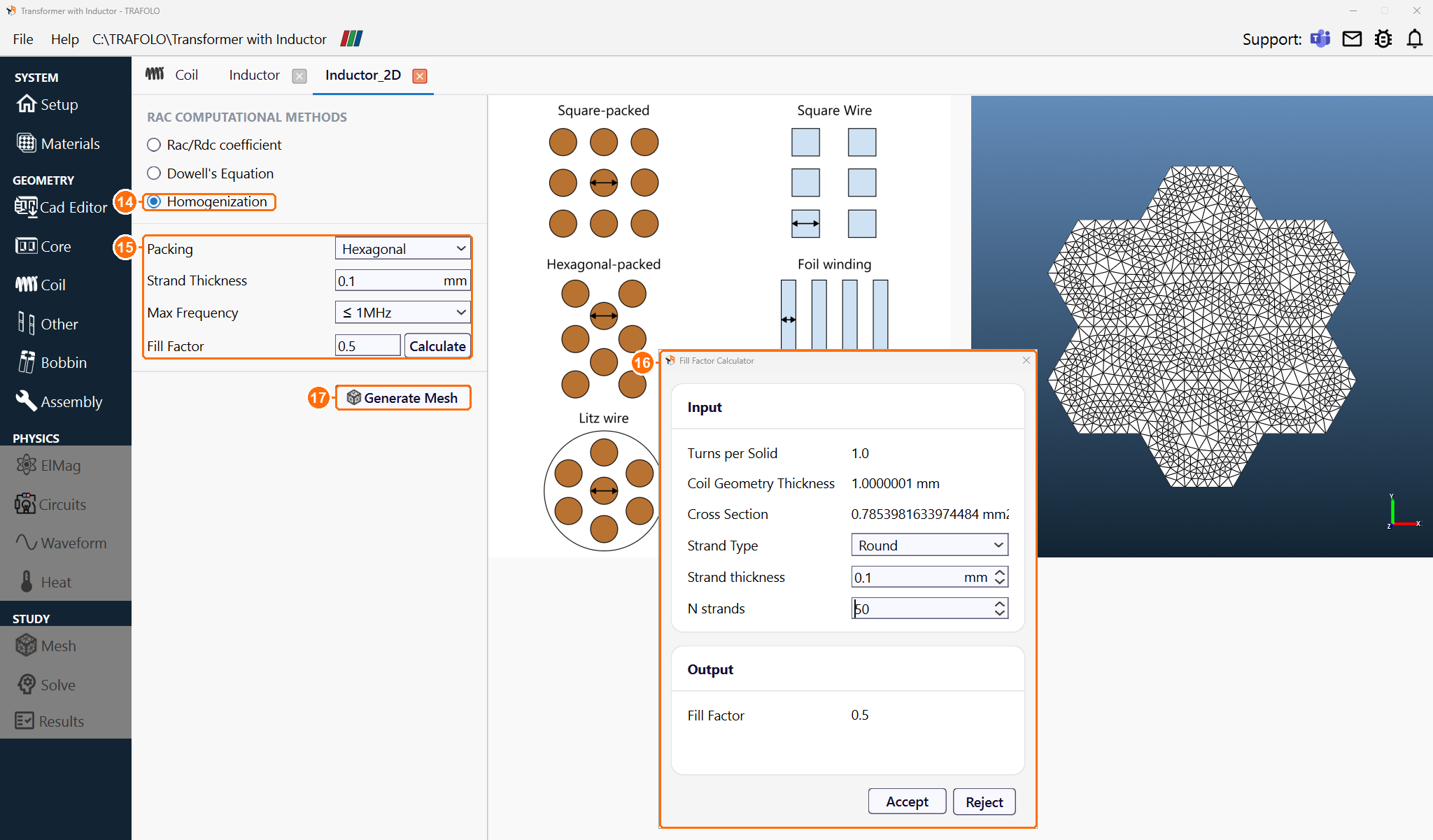Click the coil icon beside Coil tab

click(x=155, y=74)
